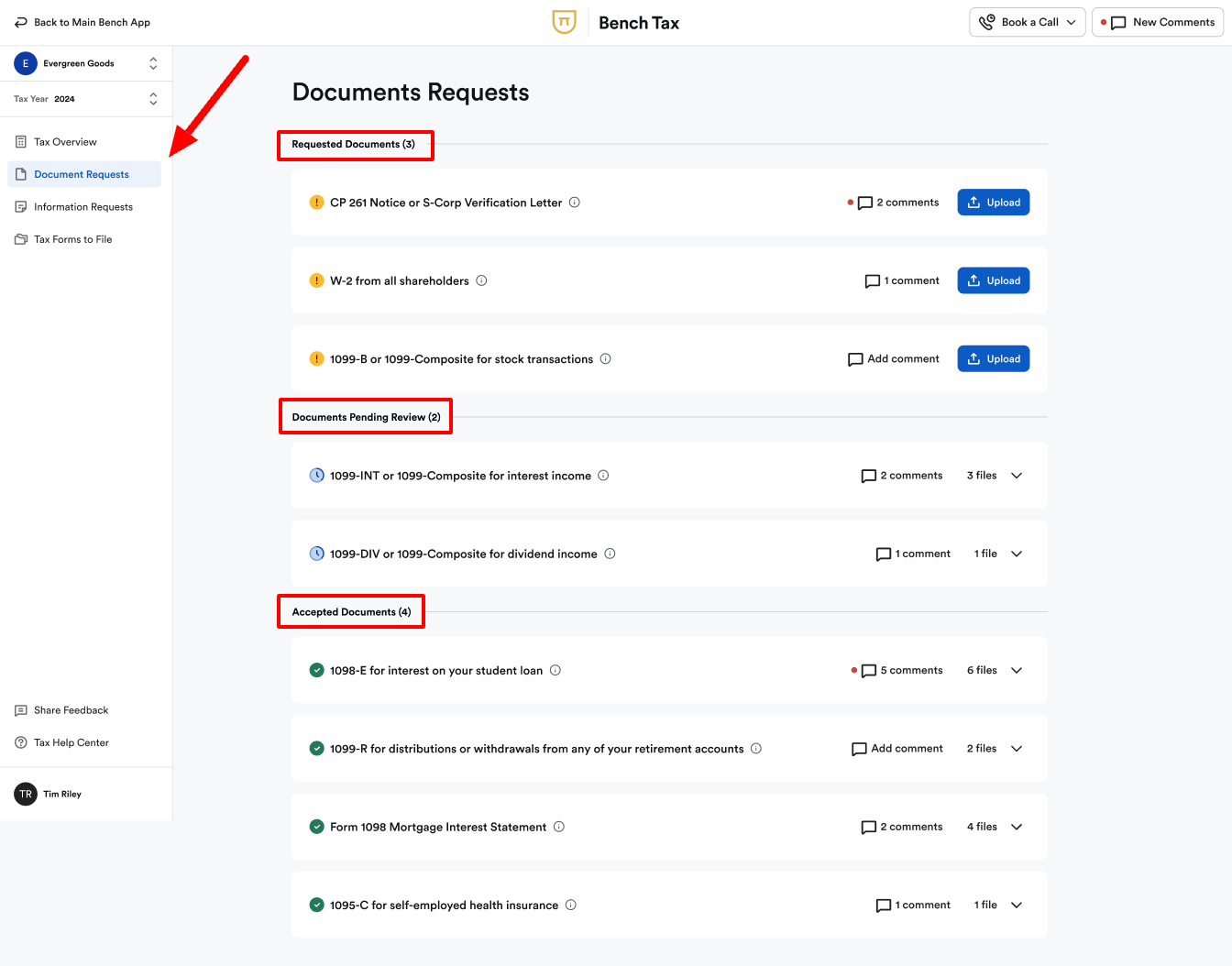
Task: Open Information Requests in sidebar
Action: (84, 207)
